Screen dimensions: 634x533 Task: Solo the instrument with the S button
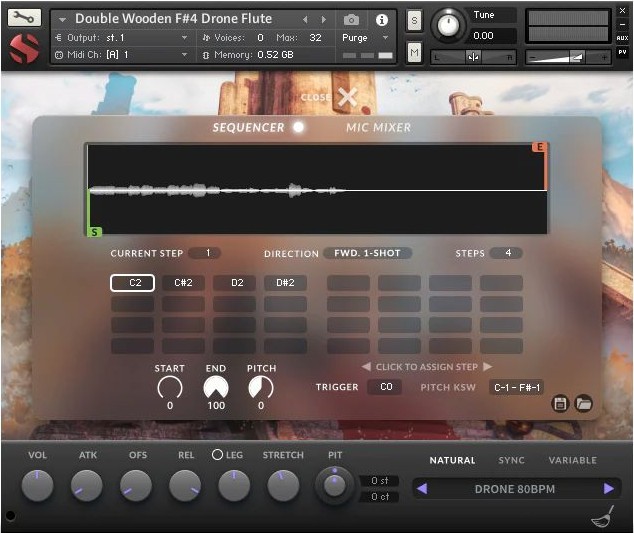[x=414, y=20]
